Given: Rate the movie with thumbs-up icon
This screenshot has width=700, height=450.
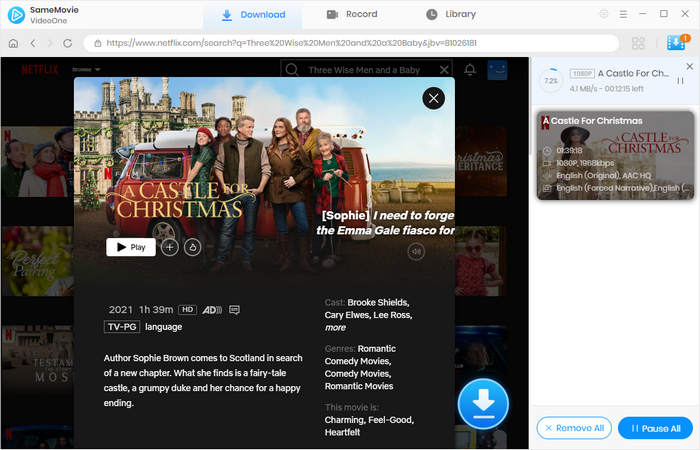Looking at the screenshot, I should [x=193, y=247].
